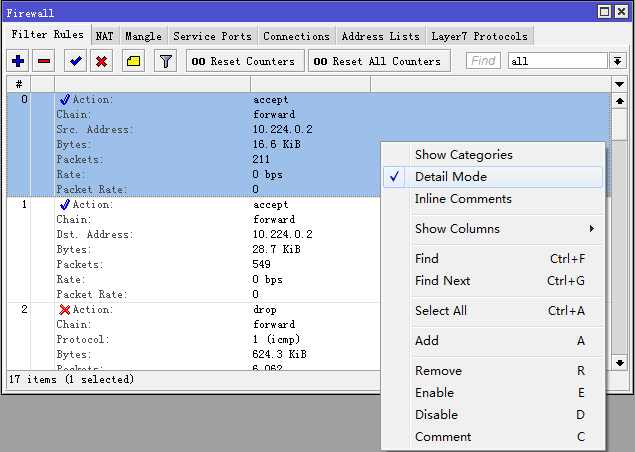Image resolution: width=635 pixels, height=452 pixels.
Task: Switch to the NAT tab
Action: point(105,36)
